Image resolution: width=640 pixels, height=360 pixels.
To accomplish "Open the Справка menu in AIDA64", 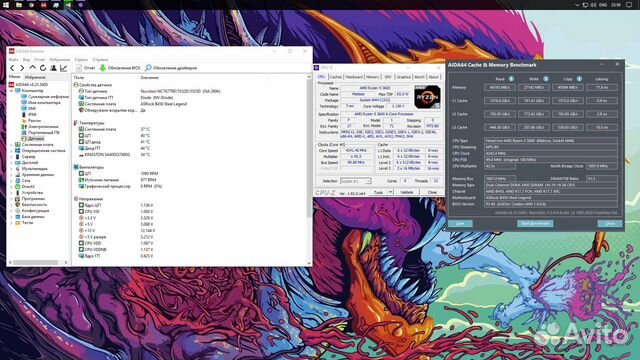I will click(100, 60).
